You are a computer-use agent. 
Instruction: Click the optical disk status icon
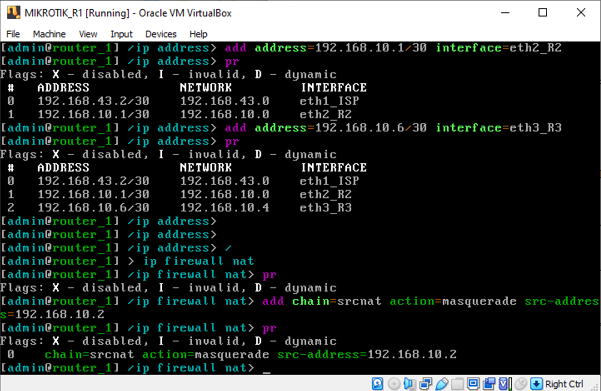pyautogui.click(x=394, y=383)
